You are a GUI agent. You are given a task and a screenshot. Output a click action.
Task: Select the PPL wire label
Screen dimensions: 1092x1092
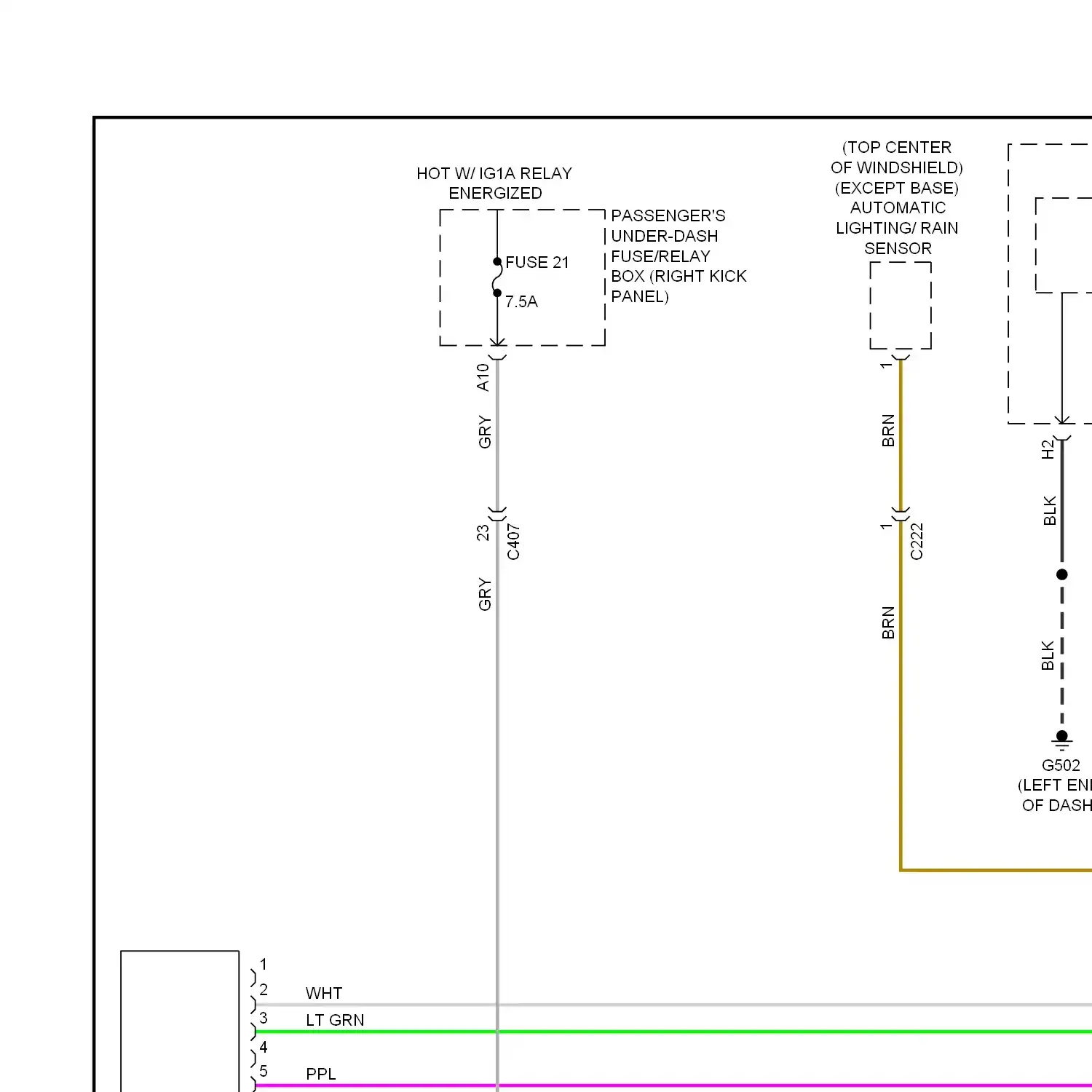click(x=321, y=1075)
